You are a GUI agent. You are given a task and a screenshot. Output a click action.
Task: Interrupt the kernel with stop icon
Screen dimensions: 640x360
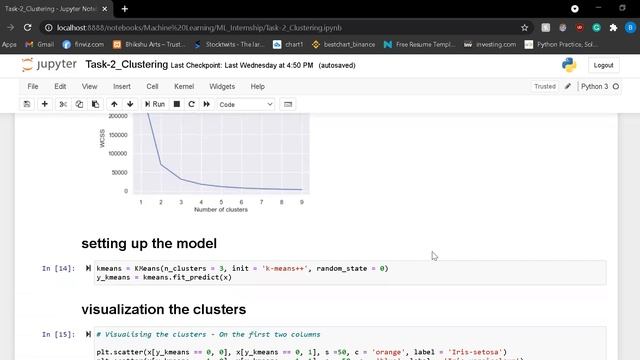point(177,104)
